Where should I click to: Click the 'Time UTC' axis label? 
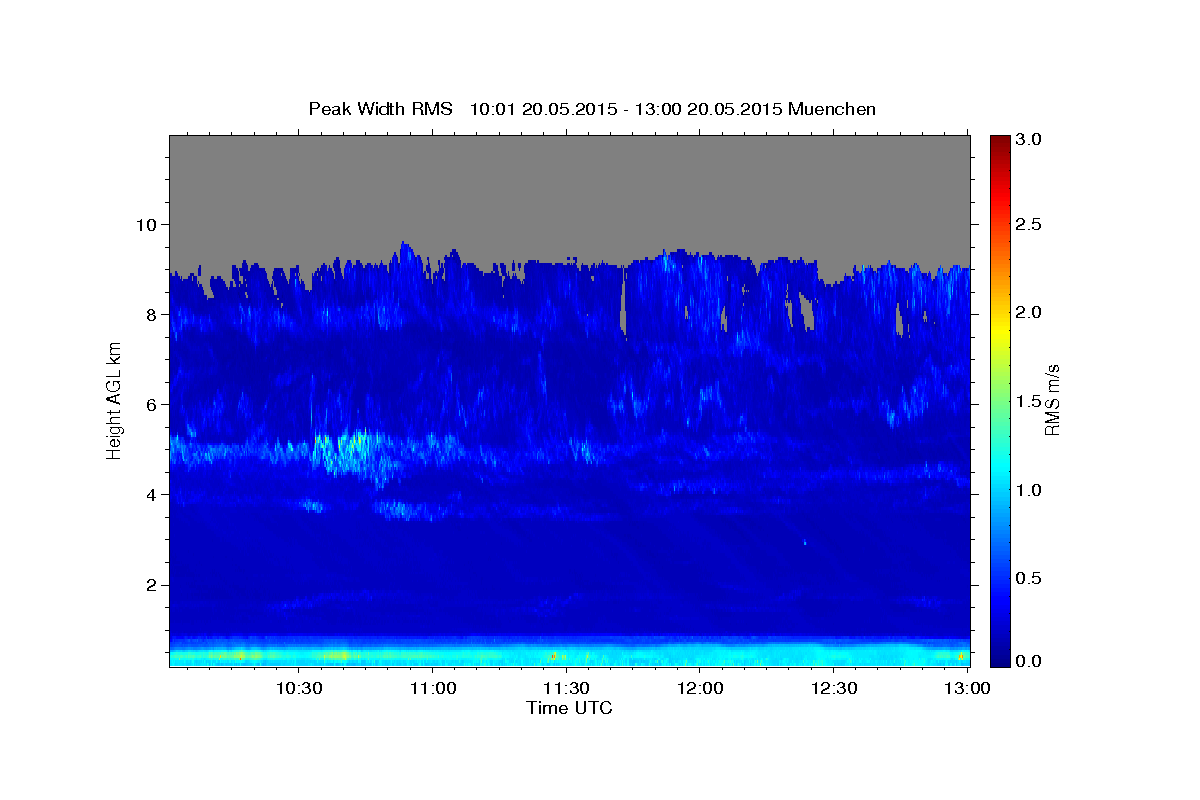[569, 708]
